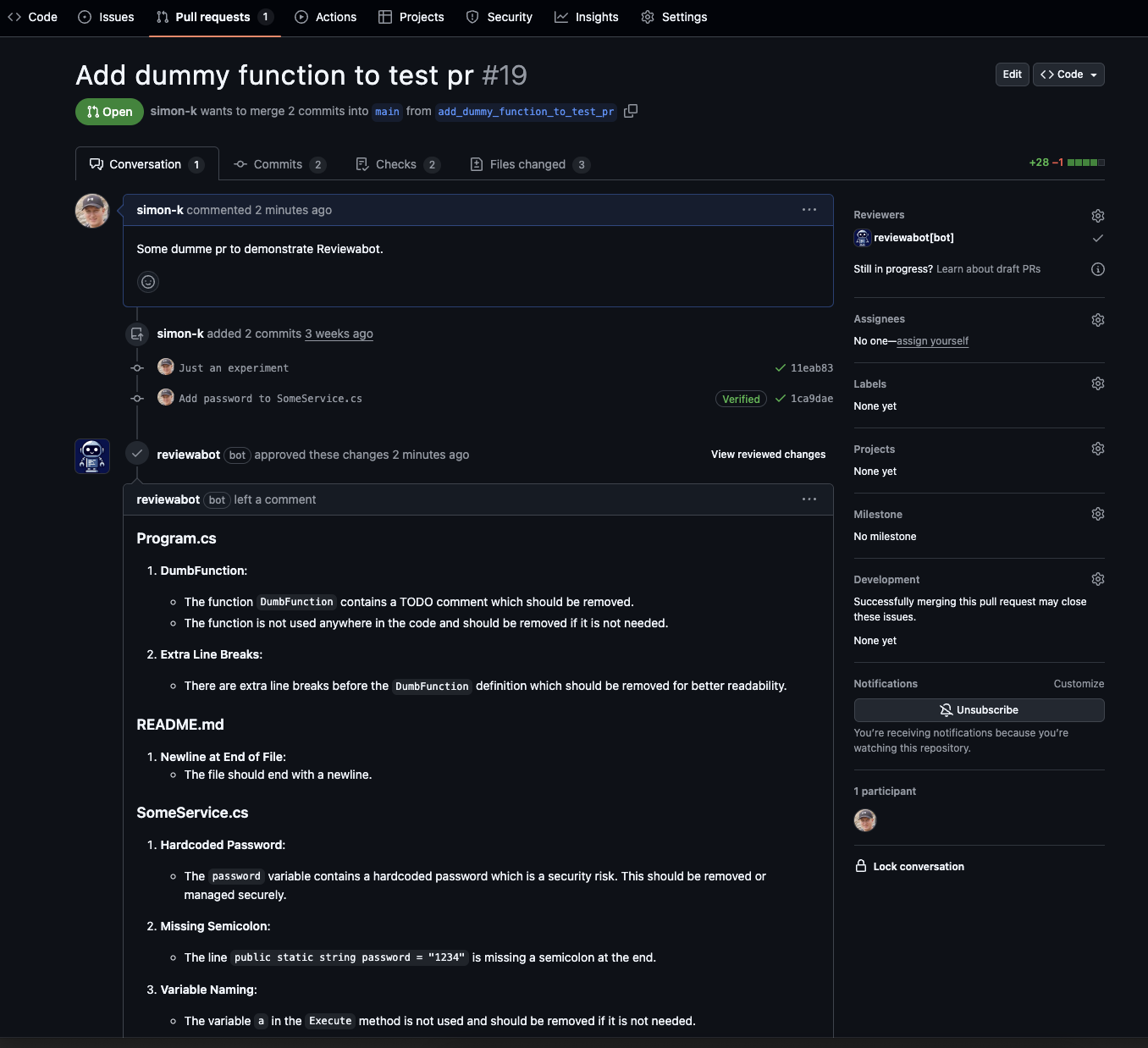The image size is (1148, 1048).
Task: Click simon-k avatar beside first comment
Action: tap(92, 212)
